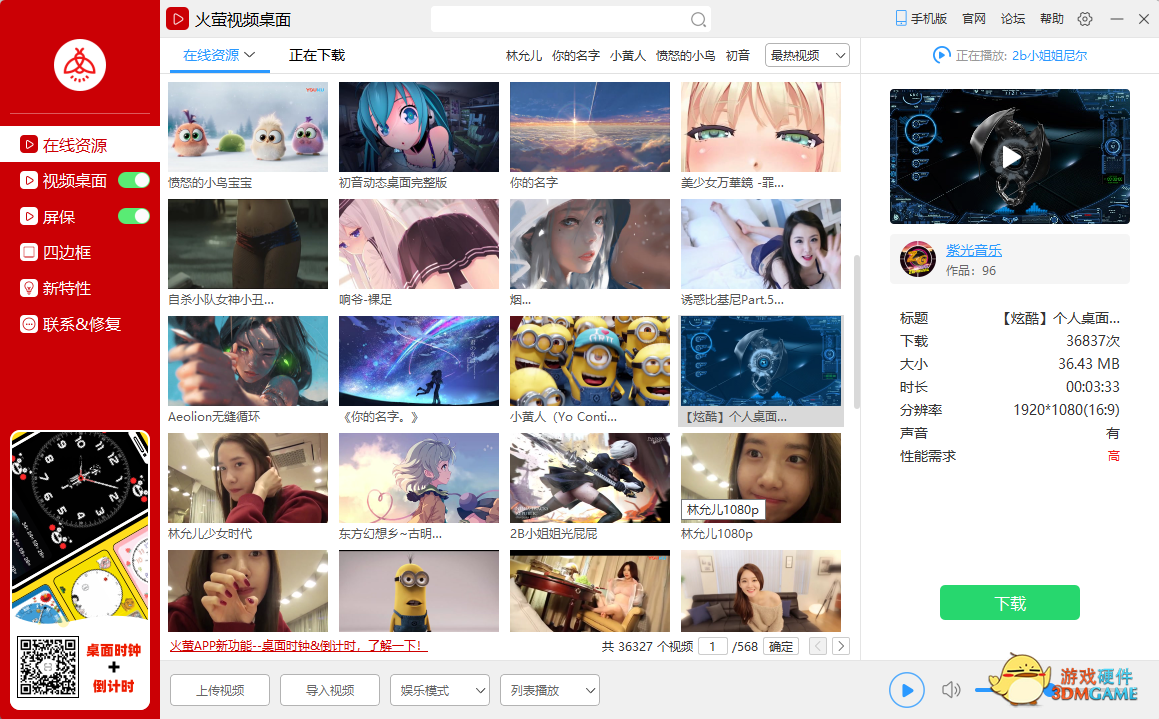
Task: Open 论坛 in the title bar
Action: [1013, 18]
